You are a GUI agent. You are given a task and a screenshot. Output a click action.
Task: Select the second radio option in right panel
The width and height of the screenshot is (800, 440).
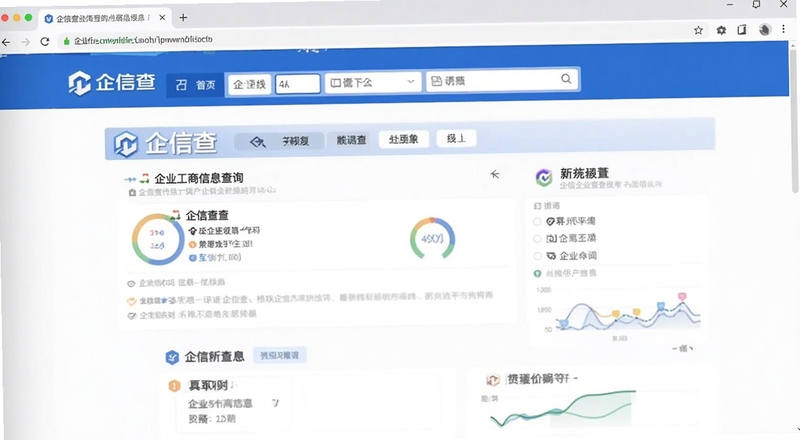(x=537, y=238)
